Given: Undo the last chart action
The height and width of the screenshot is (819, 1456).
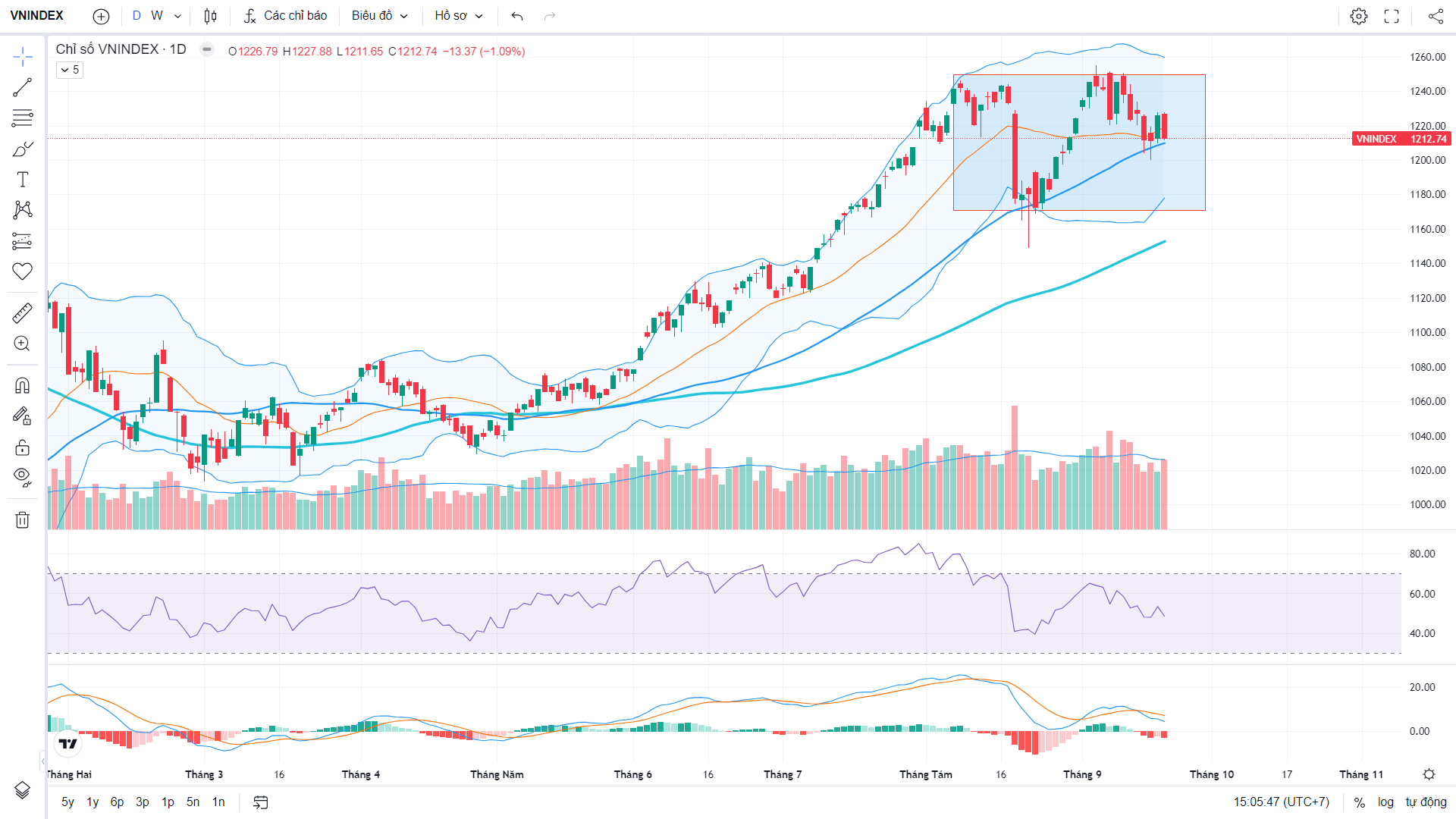Looking at the screenshot, I should 517,16.
